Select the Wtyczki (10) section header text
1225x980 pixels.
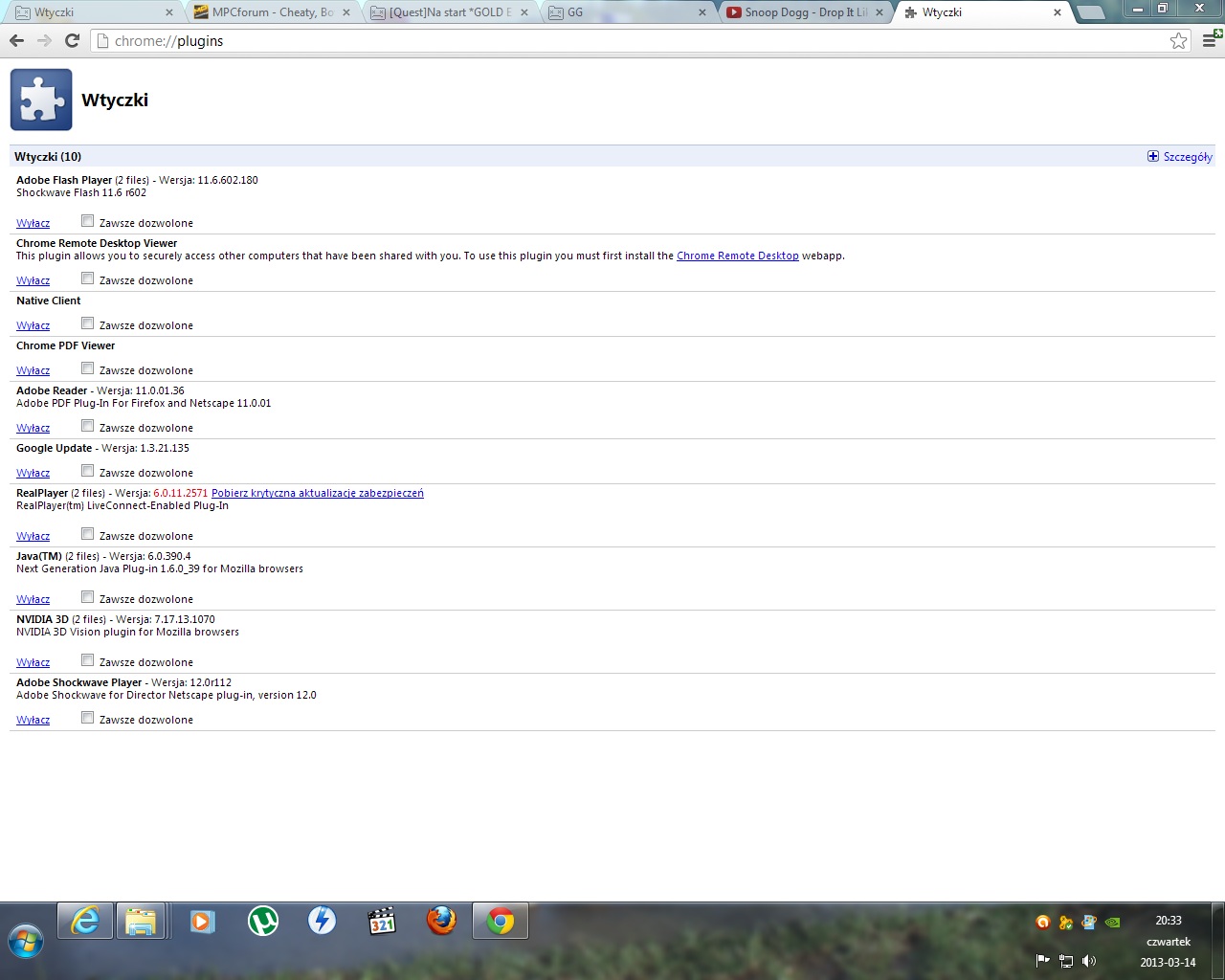[48, 156]
